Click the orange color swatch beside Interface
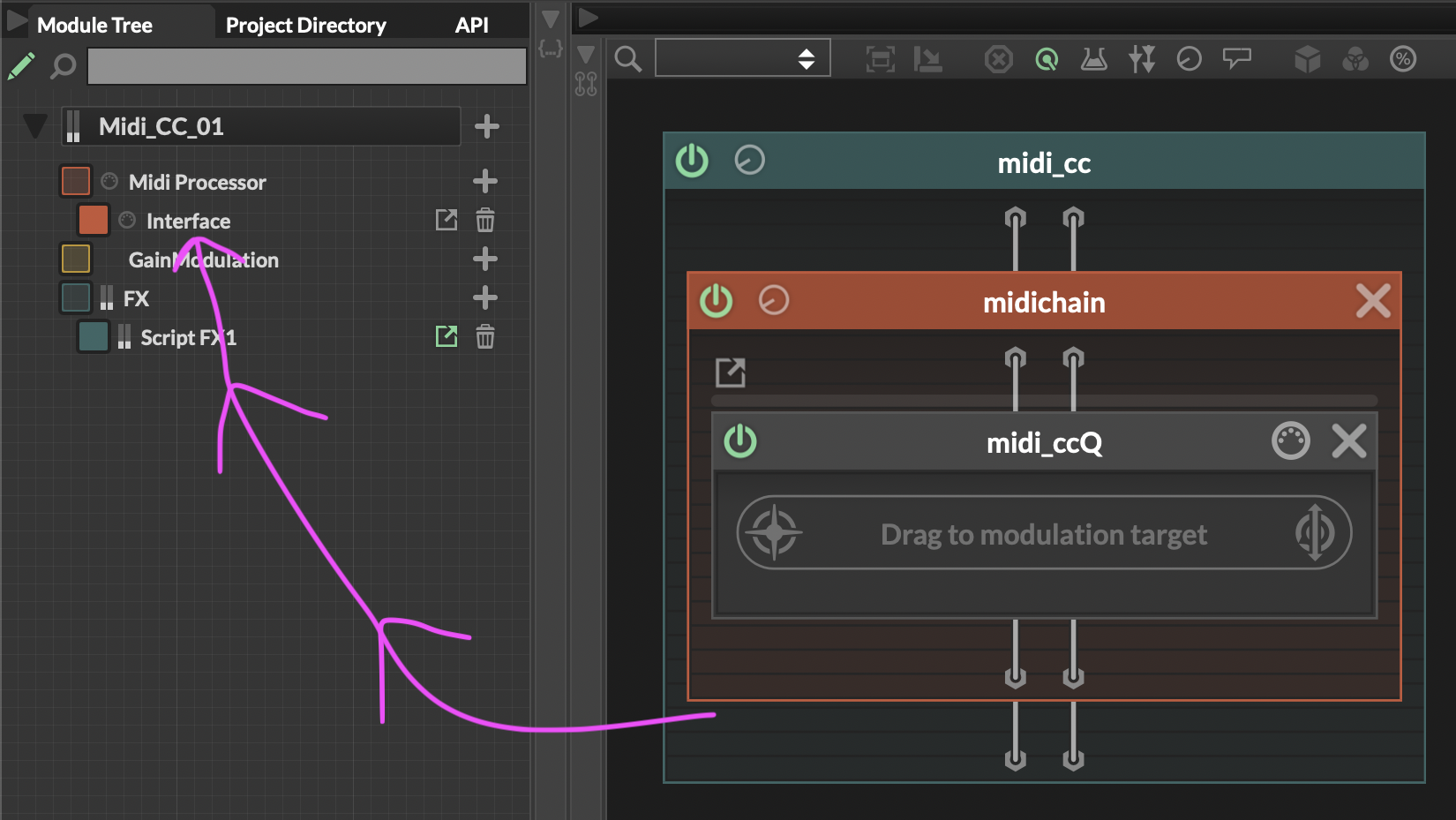Image resolution: width=1456 pixels, height=820 pixels. point(93,220)
